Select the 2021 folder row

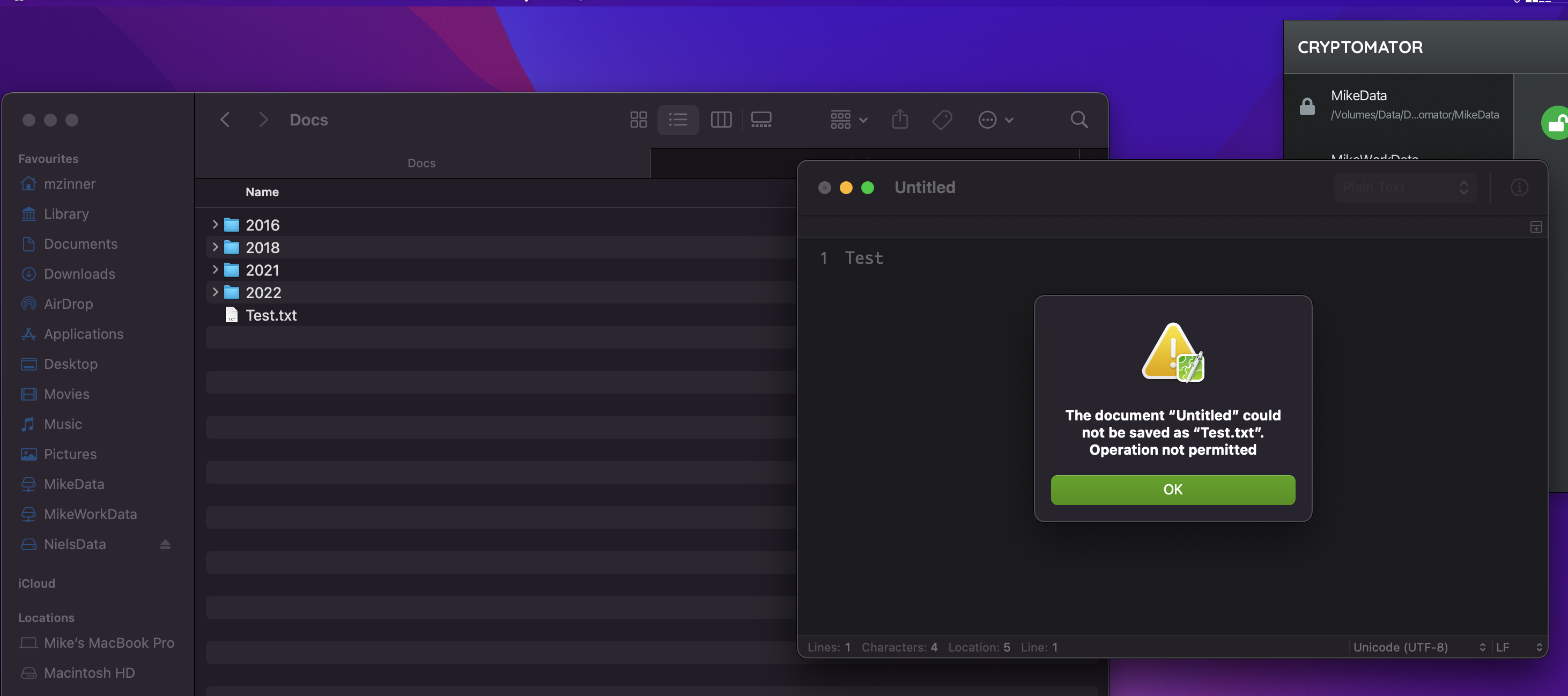[x=501, y=270]
